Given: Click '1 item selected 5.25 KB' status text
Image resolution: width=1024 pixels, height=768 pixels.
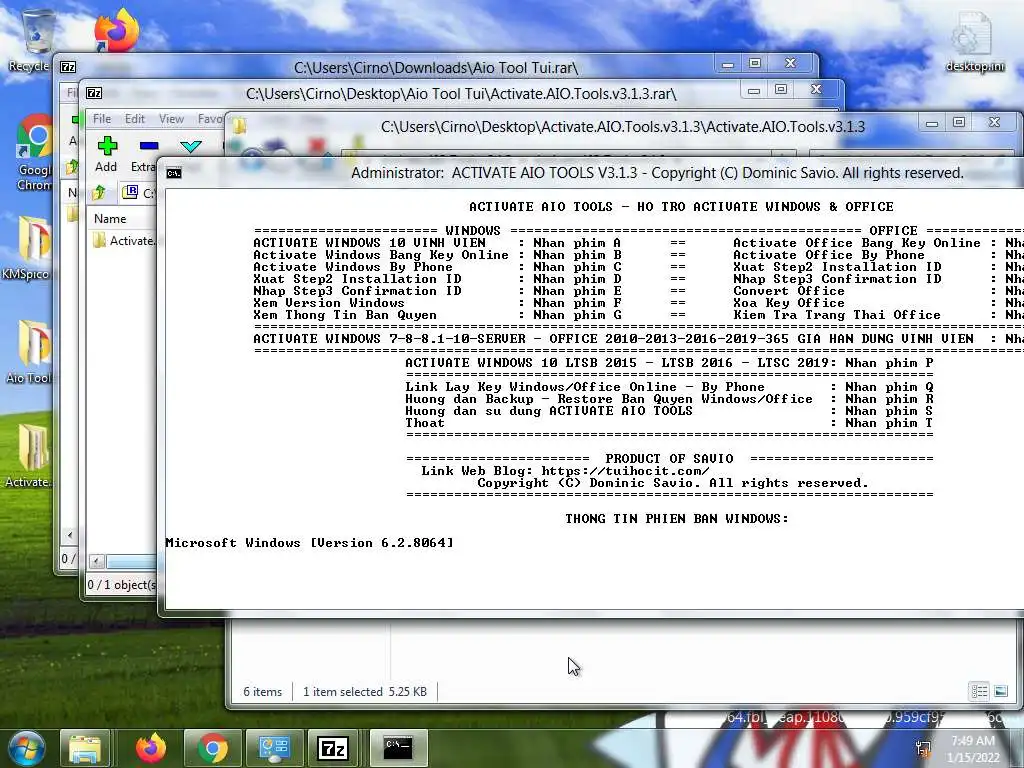Looking at the screenshot, I should tap(364, 692).
